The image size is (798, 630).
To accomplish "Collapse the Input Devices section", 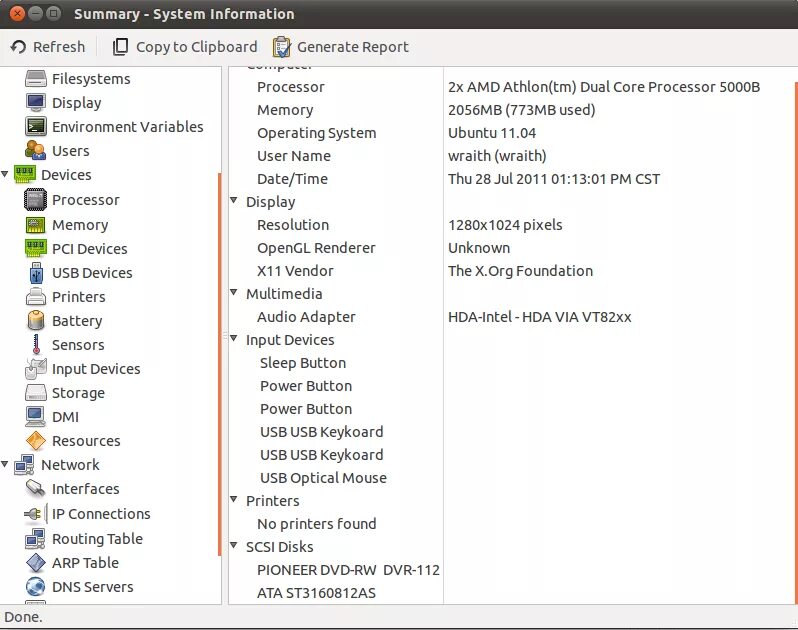I will pos(234,340).
